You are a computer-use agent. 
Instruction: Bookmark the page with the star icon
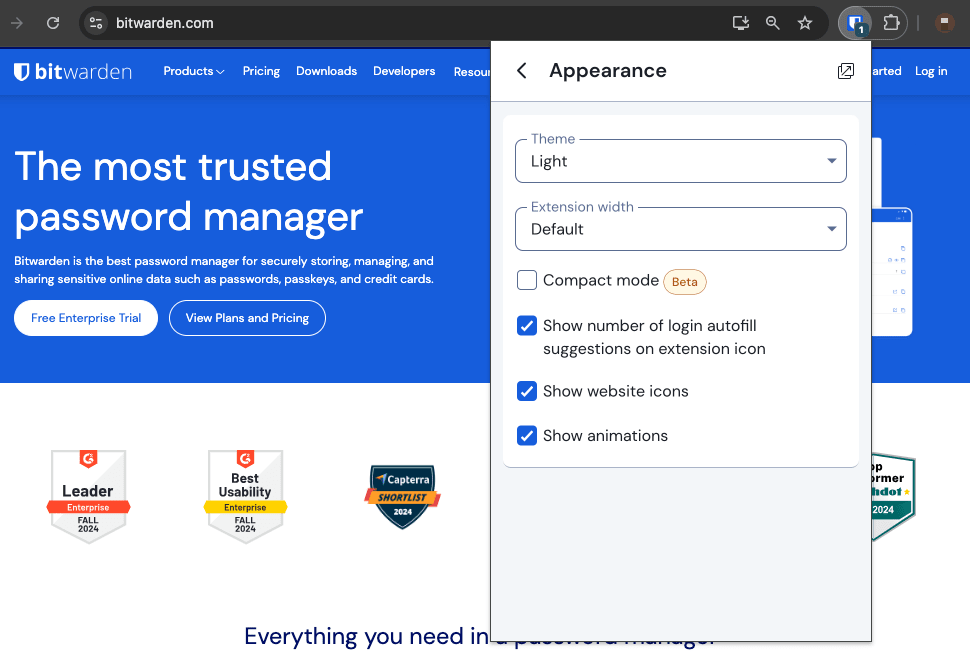click(x=804, y=22)
